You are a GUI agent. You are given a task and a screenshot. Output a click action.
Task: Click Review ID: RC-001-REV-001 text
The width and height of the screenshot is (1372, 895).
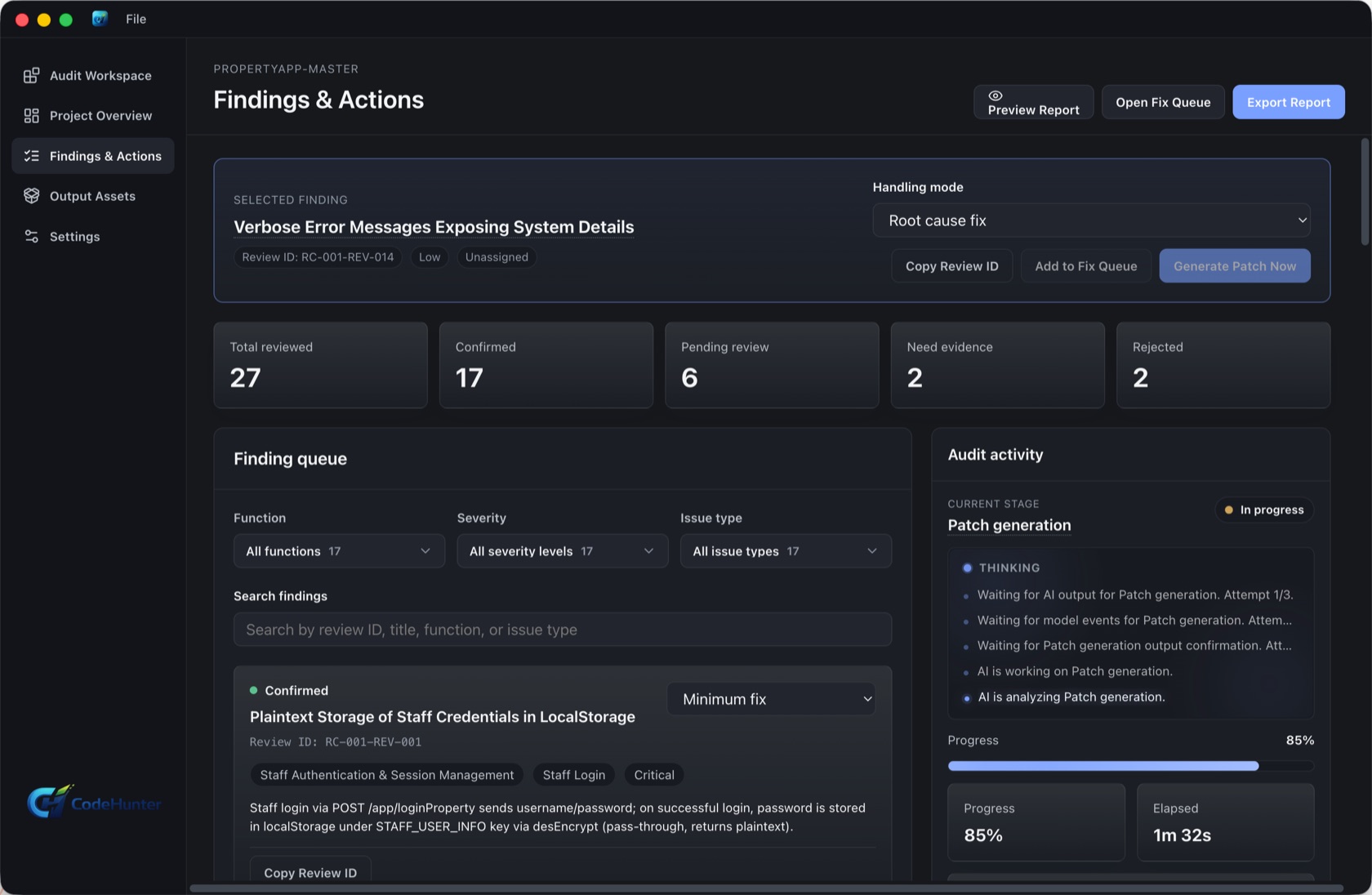pyautogui.click(x=336, y=742)
